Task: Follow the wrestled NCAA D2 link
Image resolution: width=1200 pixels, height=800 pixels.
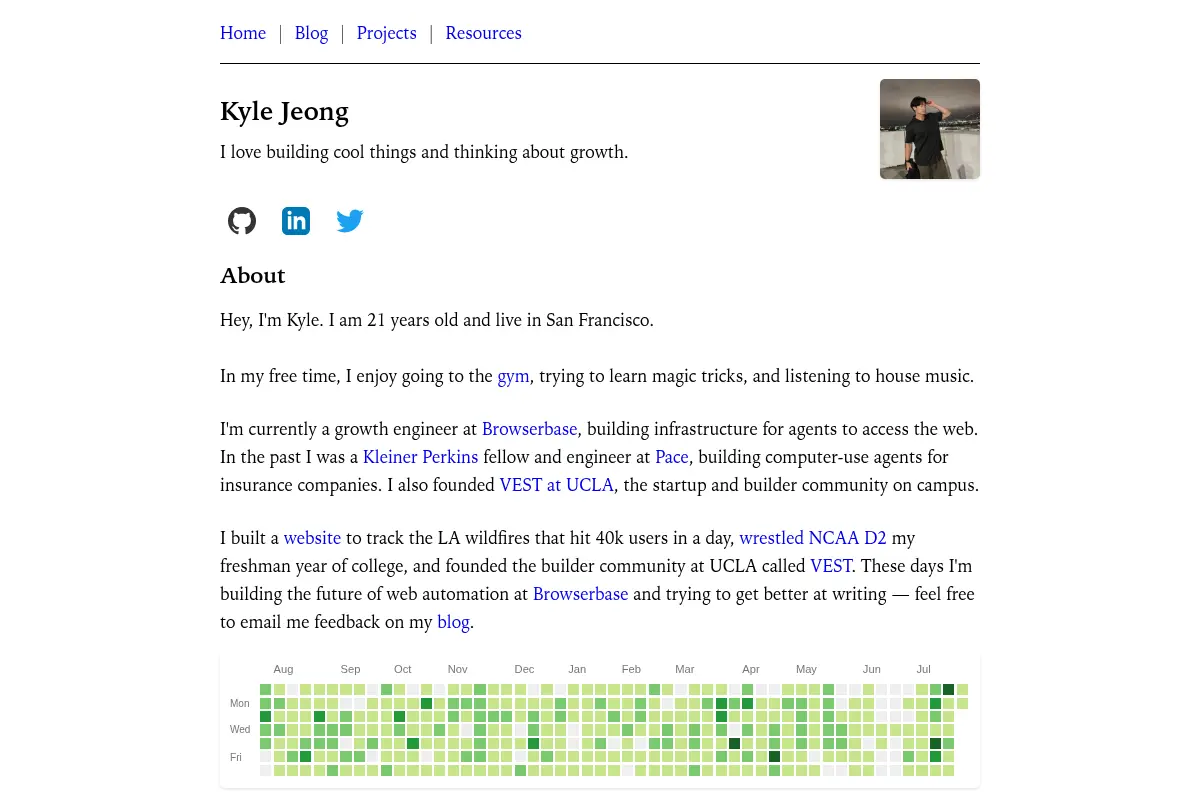Action: point(813,538)
